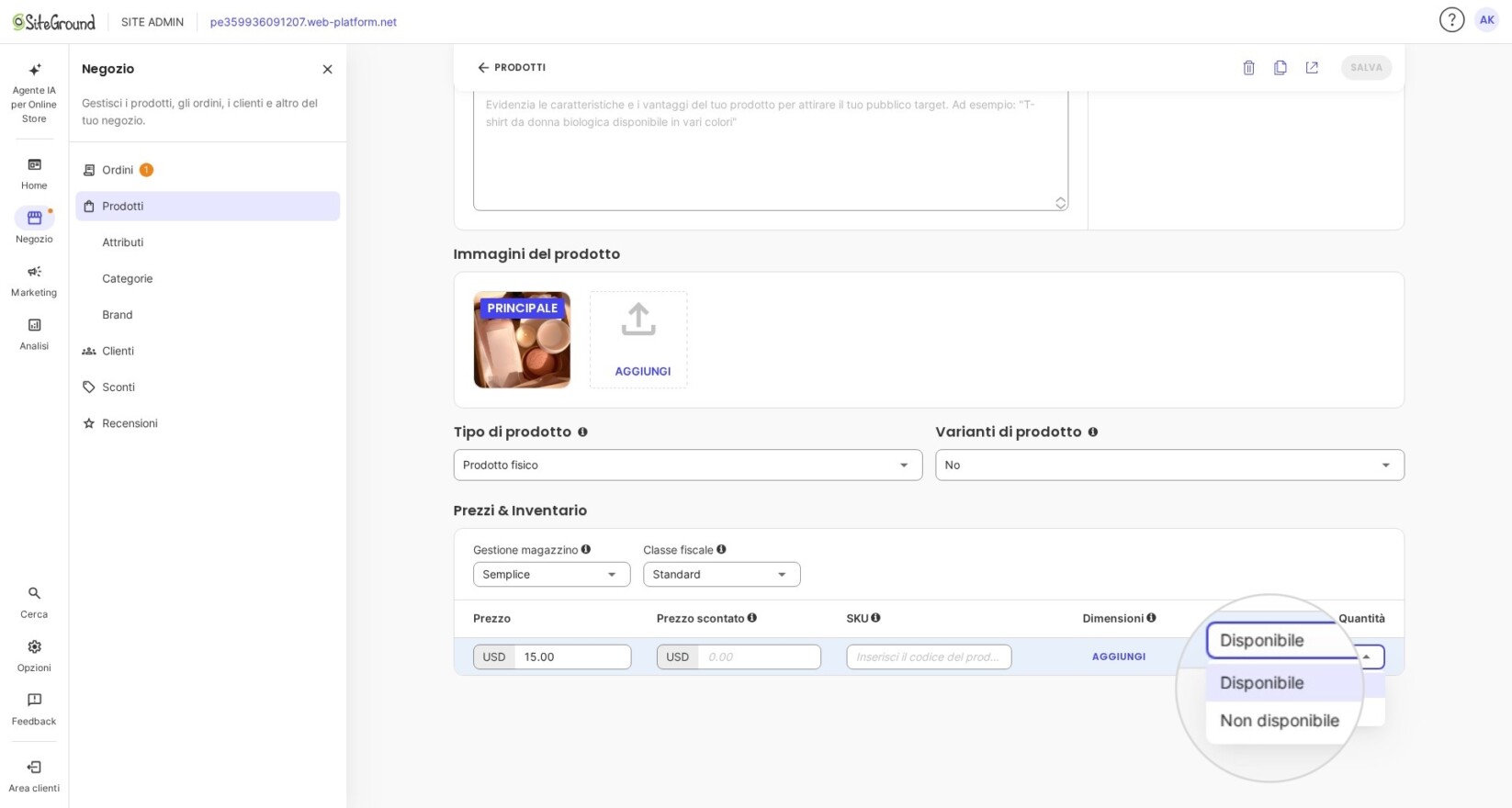Show info for Classe fiscale
Screen dimensions: 1512x808
click(x=721, y=549)
